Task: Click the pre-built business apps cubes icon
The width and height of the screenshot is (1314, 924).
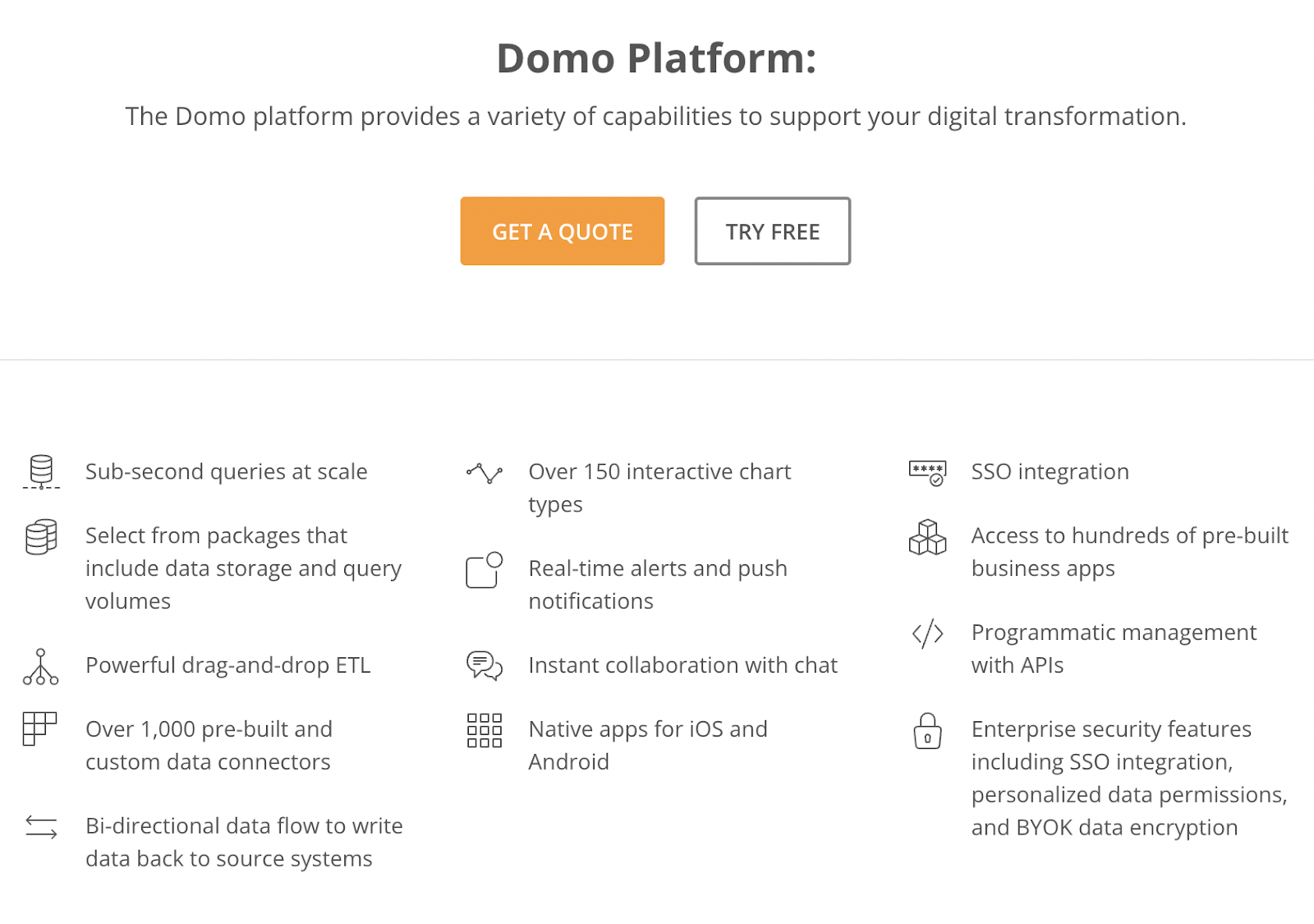Action: (928, 537)
